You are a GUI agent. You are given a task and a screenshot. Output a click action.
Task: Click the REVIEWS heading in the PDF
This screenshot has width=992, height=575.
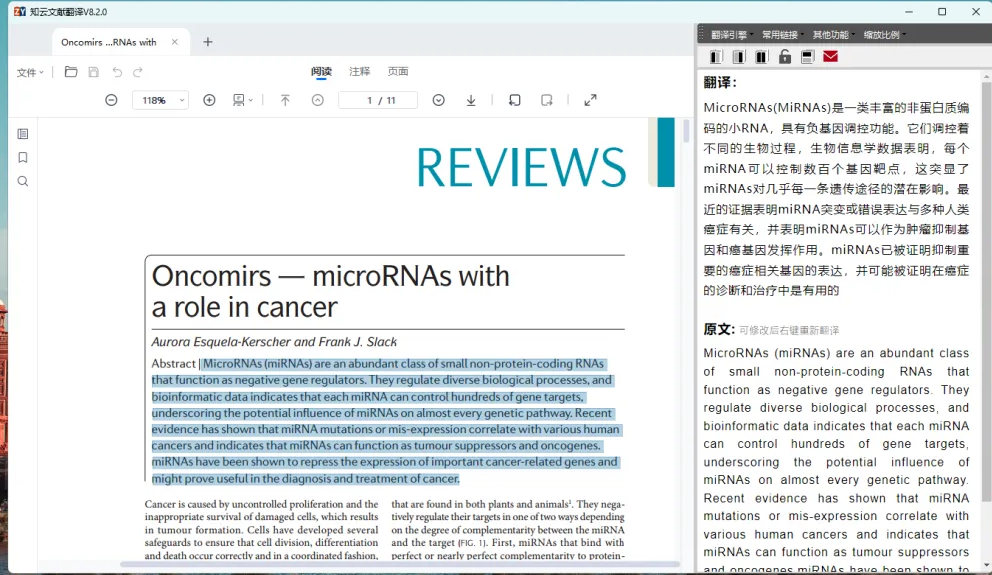pos(521,168)
